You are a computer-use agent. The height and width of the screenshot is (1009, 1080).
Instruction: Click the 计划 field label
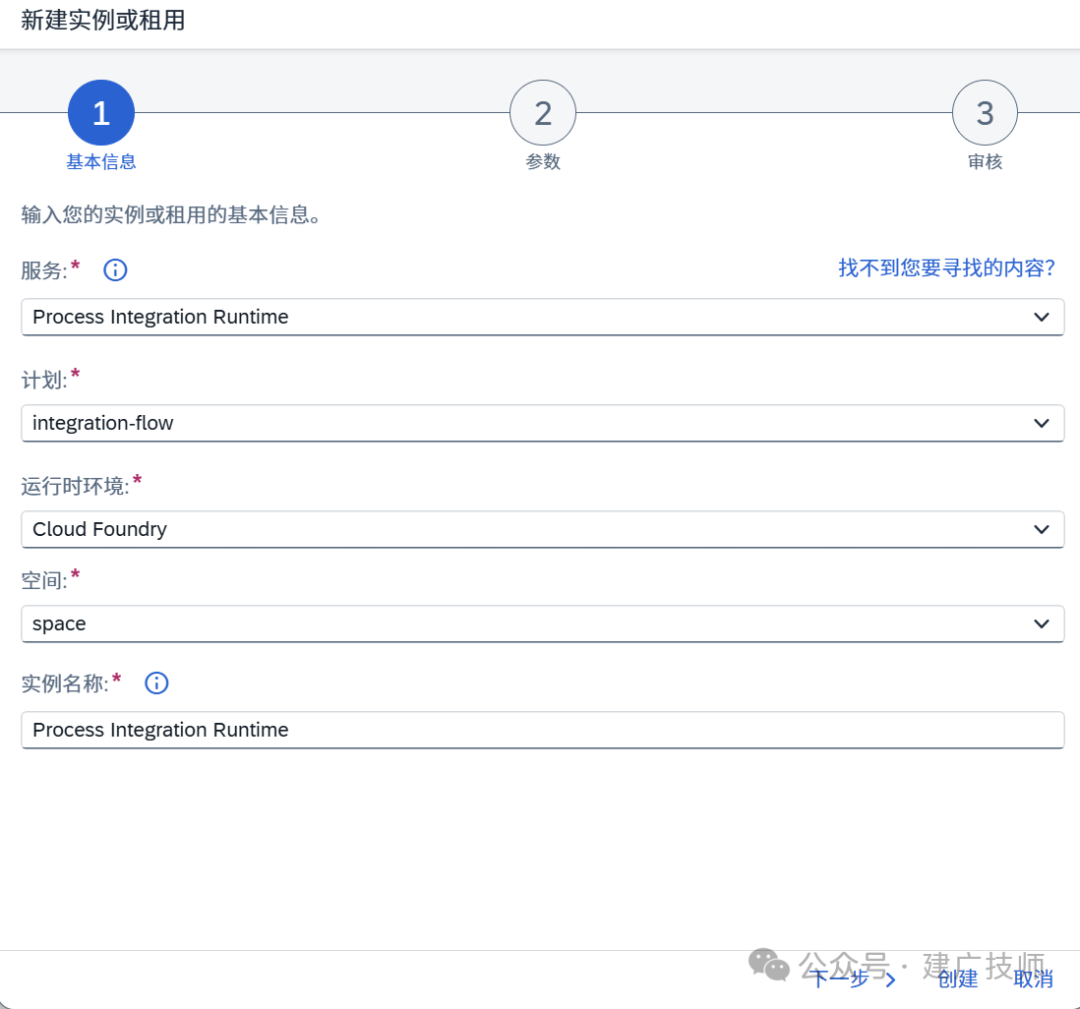pyautogui.click(x=44, y=379)
